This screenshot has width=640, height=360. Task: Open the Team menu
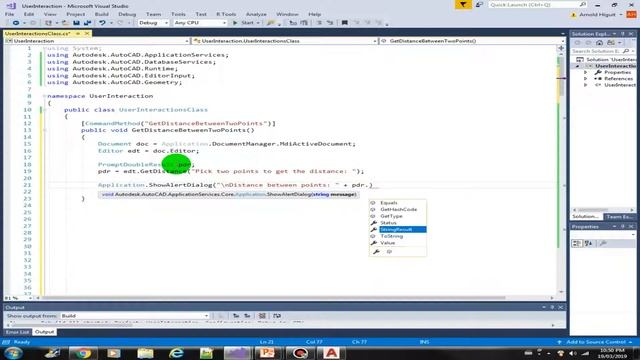click(x=153, y=14)
